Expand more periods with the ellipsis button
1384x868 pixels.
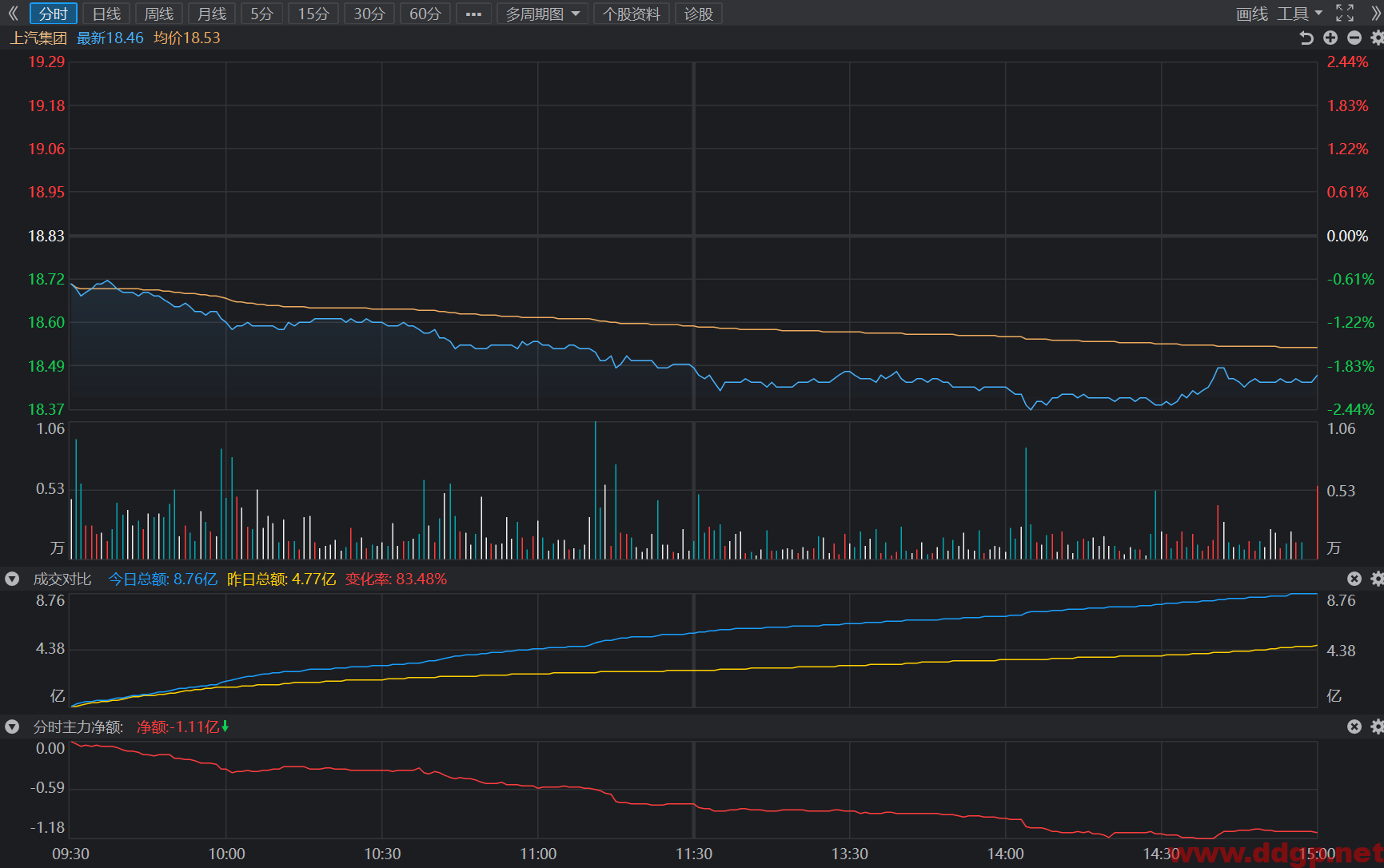(x=473, y=14)
